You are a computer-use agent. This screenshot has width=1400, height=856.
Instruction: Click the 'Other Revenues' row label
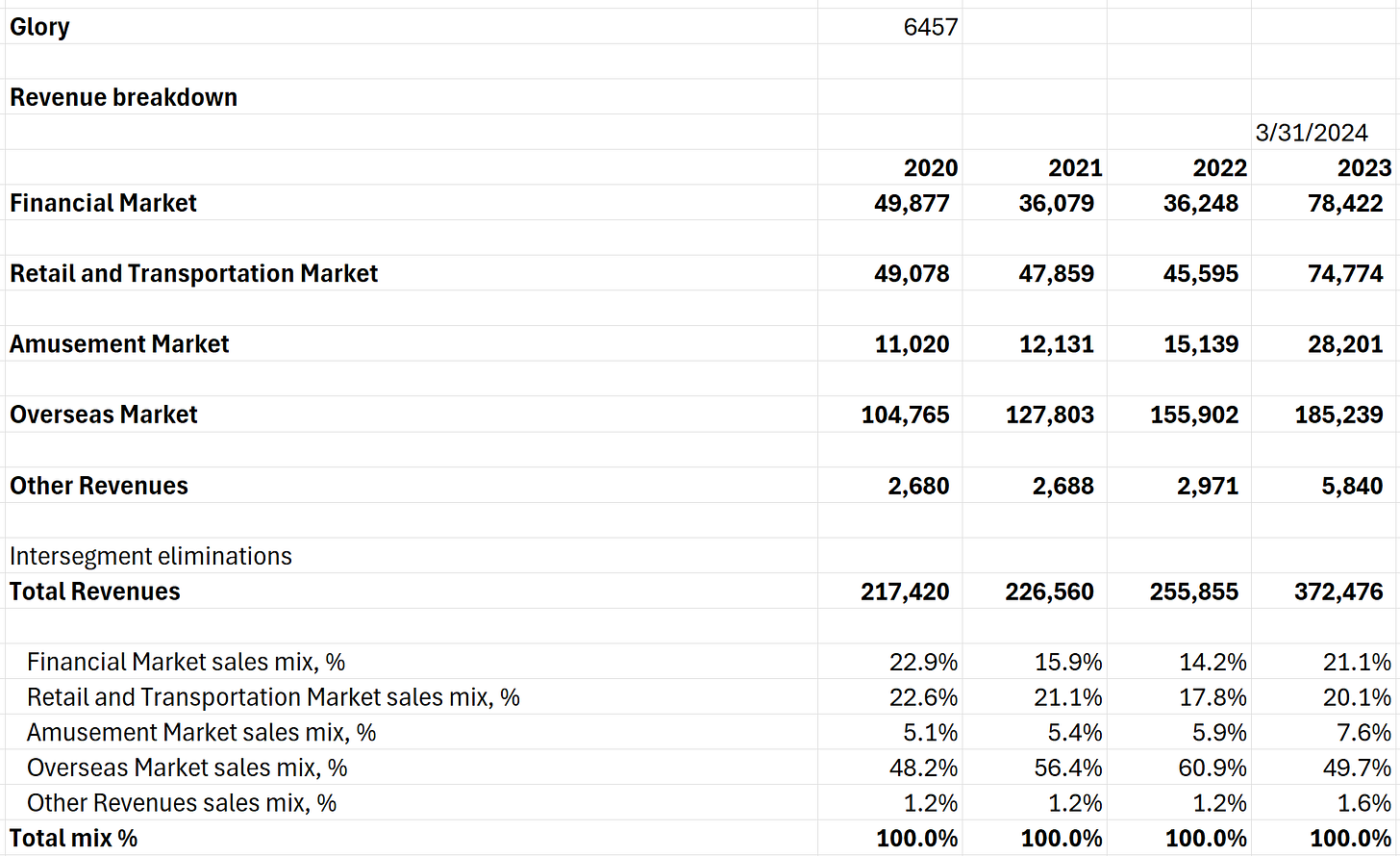coord(99,486)
